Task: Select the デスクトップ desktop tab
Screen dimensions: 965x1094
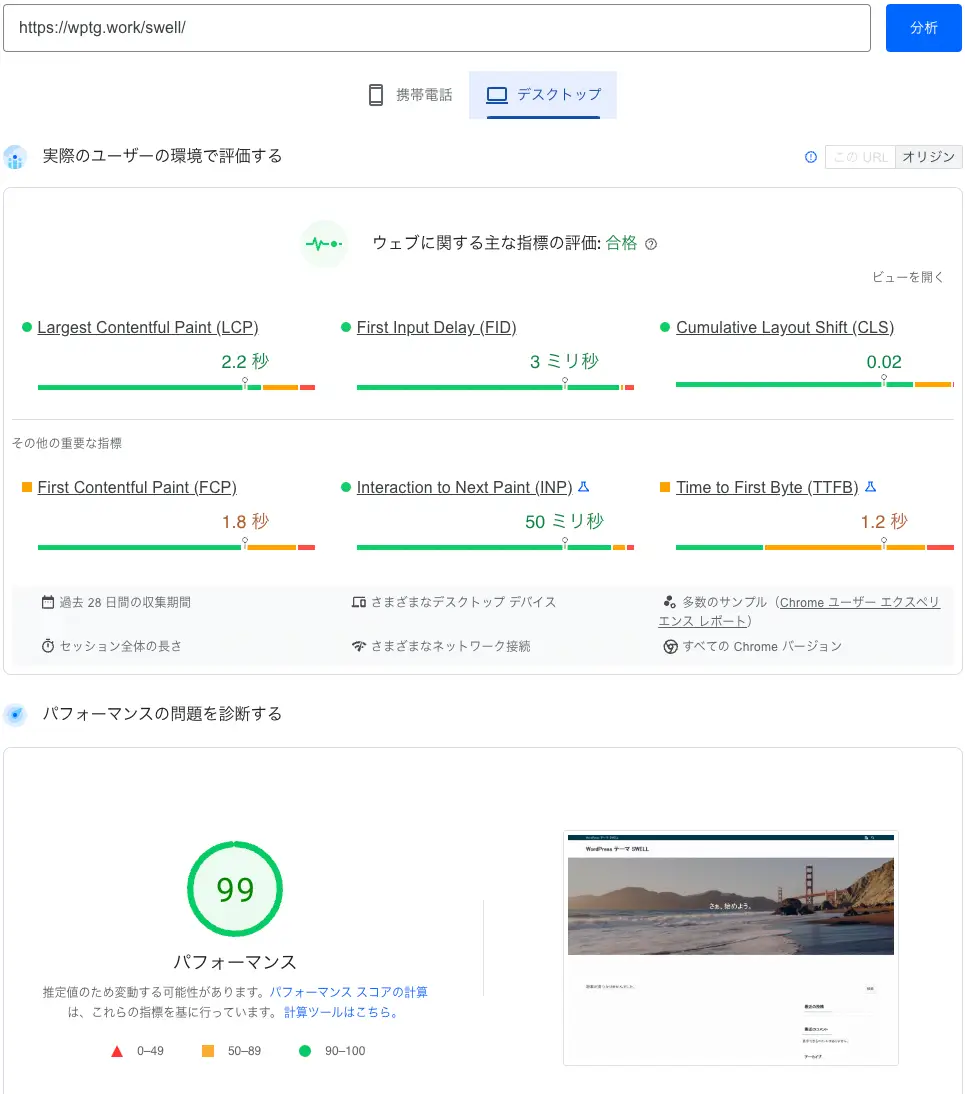Action: coord(543,95)
